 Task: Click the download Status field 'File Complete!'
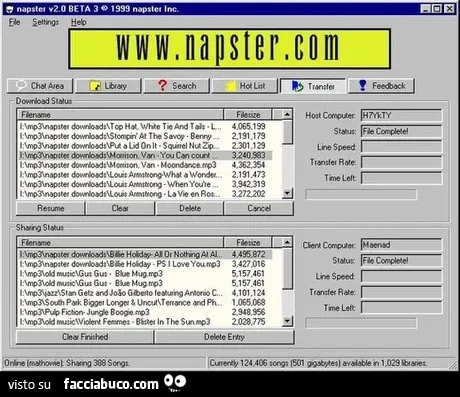[x=401, y=131]
